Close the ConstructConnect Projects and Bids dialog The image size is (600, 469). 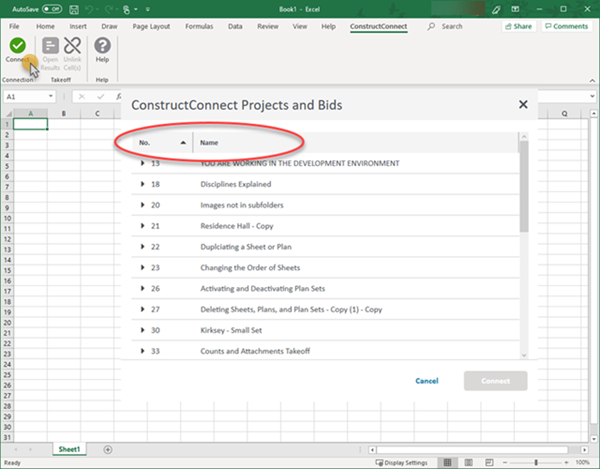click(523, 104)
